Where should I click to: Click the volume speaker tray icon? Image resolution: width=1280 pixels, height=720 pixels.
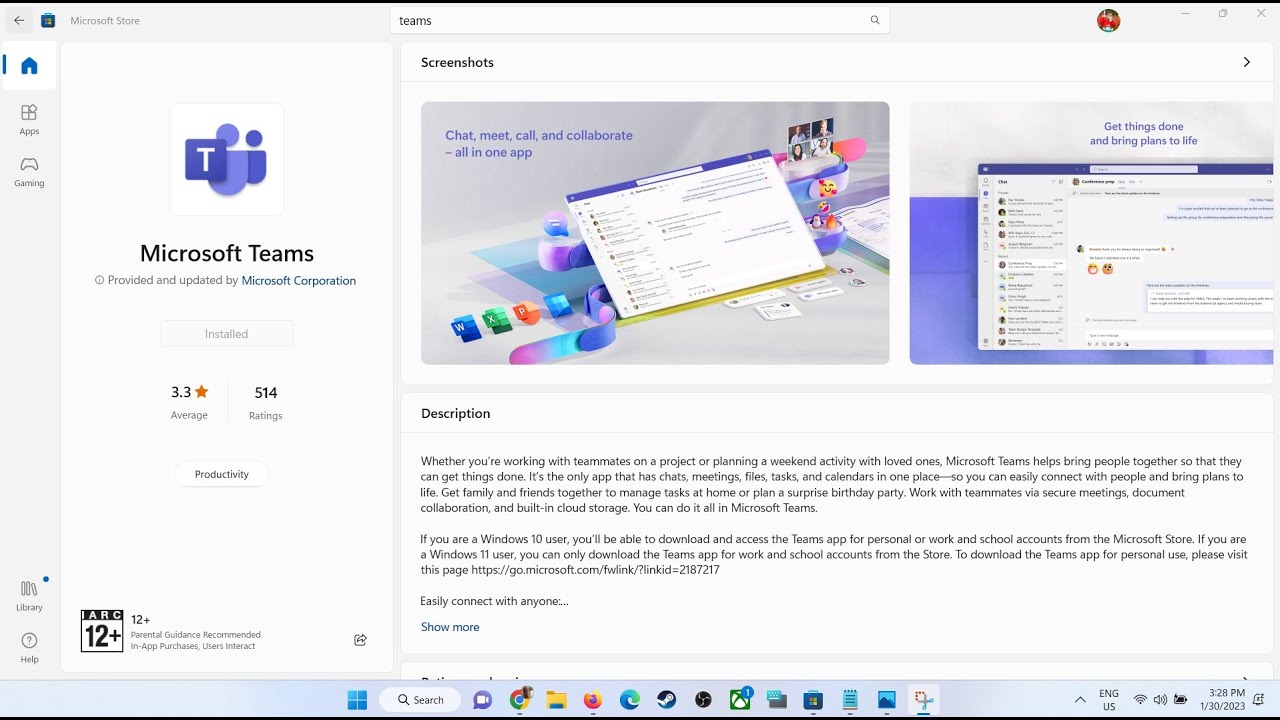coord(1160,700)
